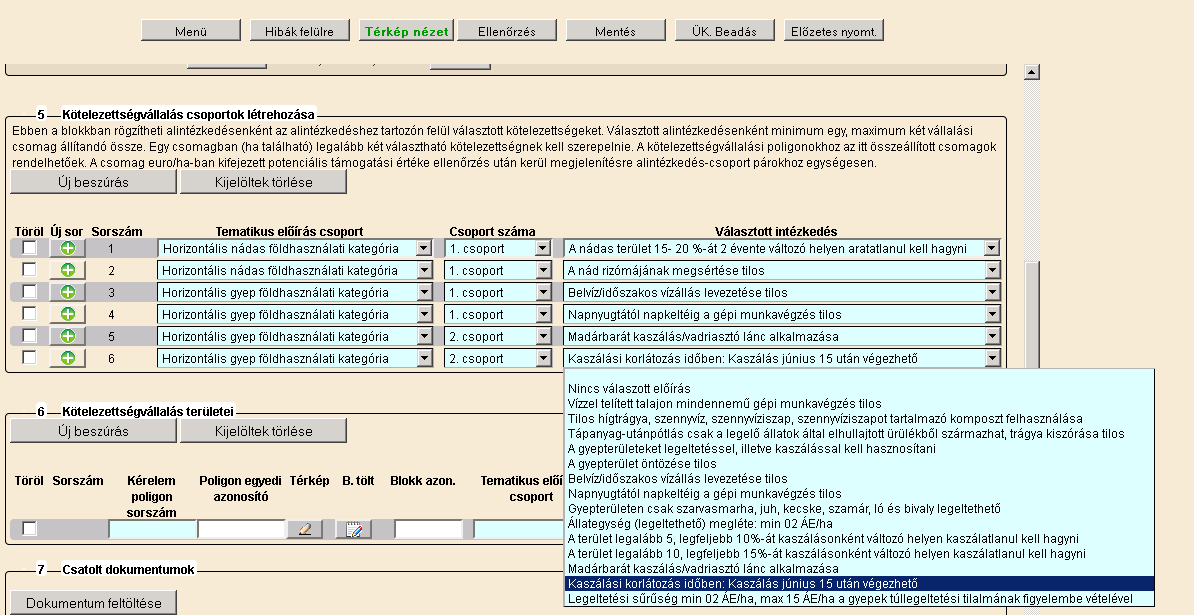Image resolution: width=1194 pixels, height=615 pixels.
Task: Select 'Gyepterületen csak szarvasmarha' option
Action: tap(859, 508)
